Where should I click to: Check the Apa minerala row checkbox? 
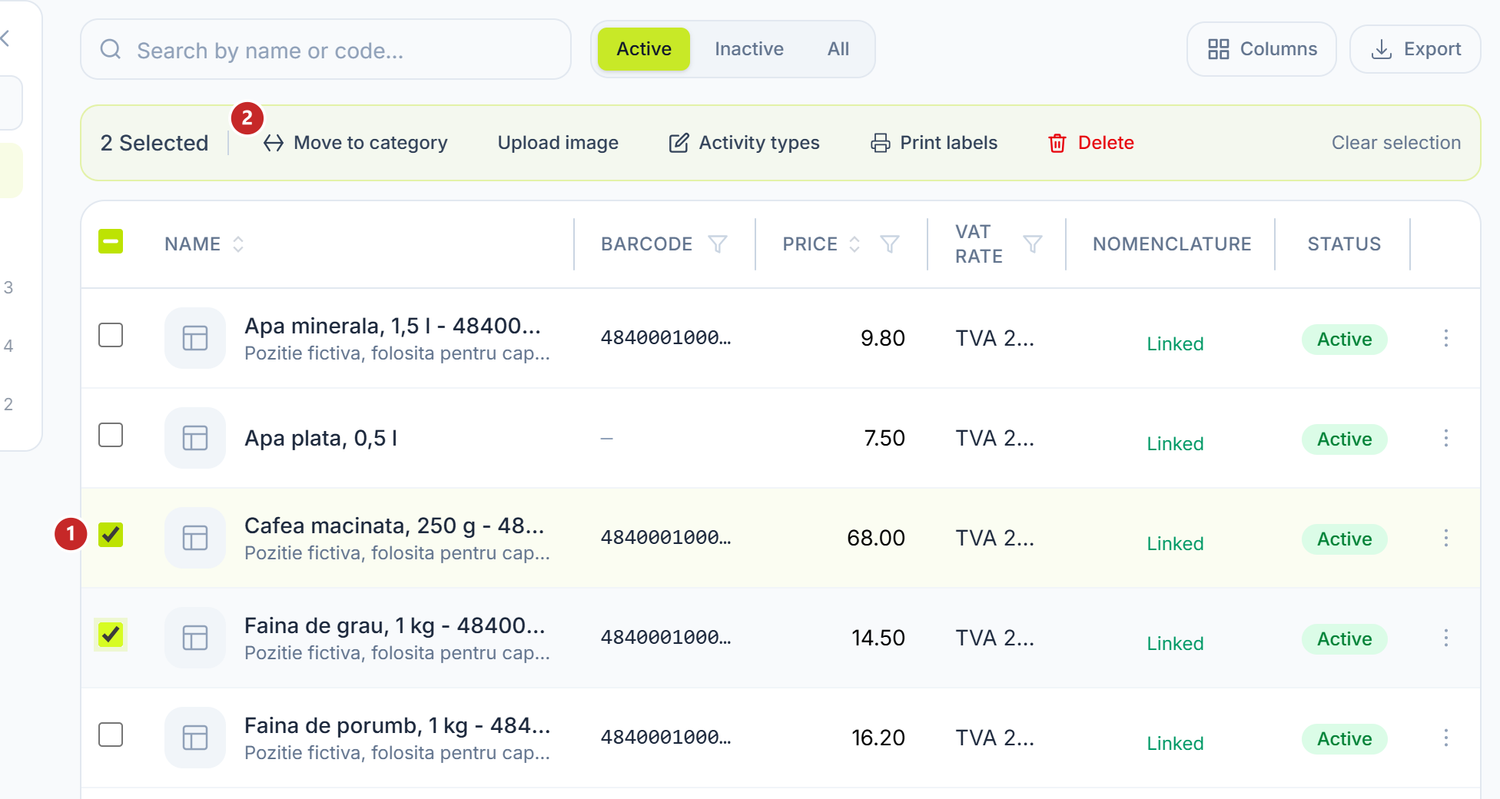point(111,335)
